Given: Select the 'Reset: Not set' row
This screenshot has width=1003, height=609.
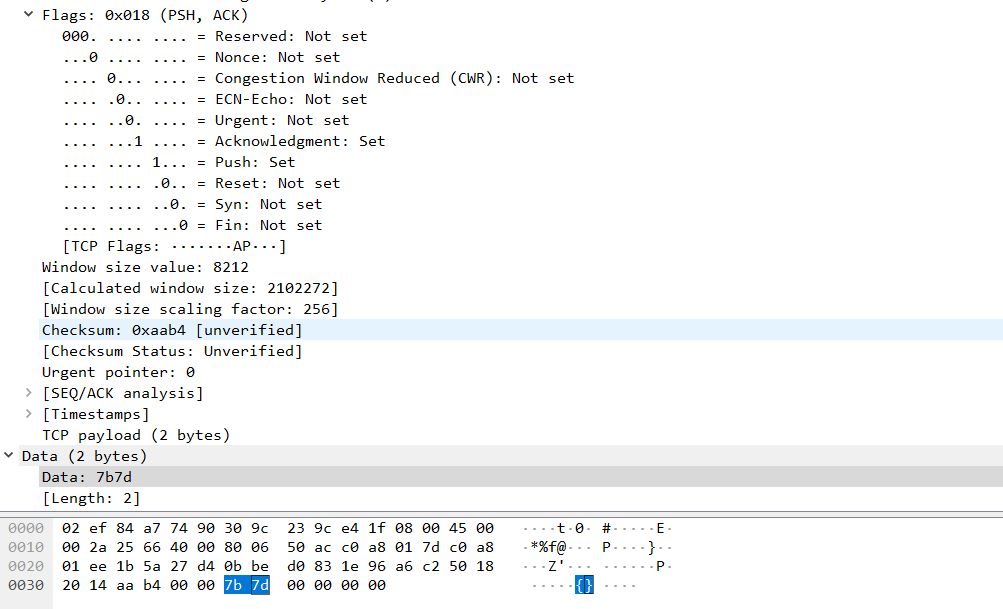Looking at the screenshot, I should tap(201, 184).
